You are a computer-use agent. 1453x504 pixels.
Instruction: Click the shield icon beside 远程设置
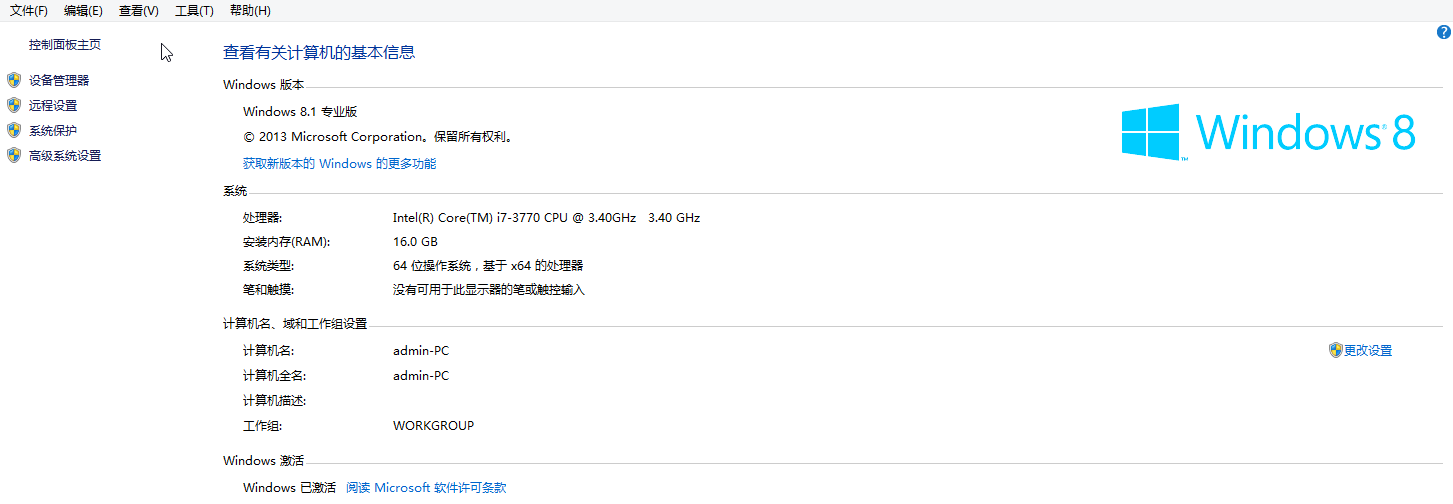13,105
